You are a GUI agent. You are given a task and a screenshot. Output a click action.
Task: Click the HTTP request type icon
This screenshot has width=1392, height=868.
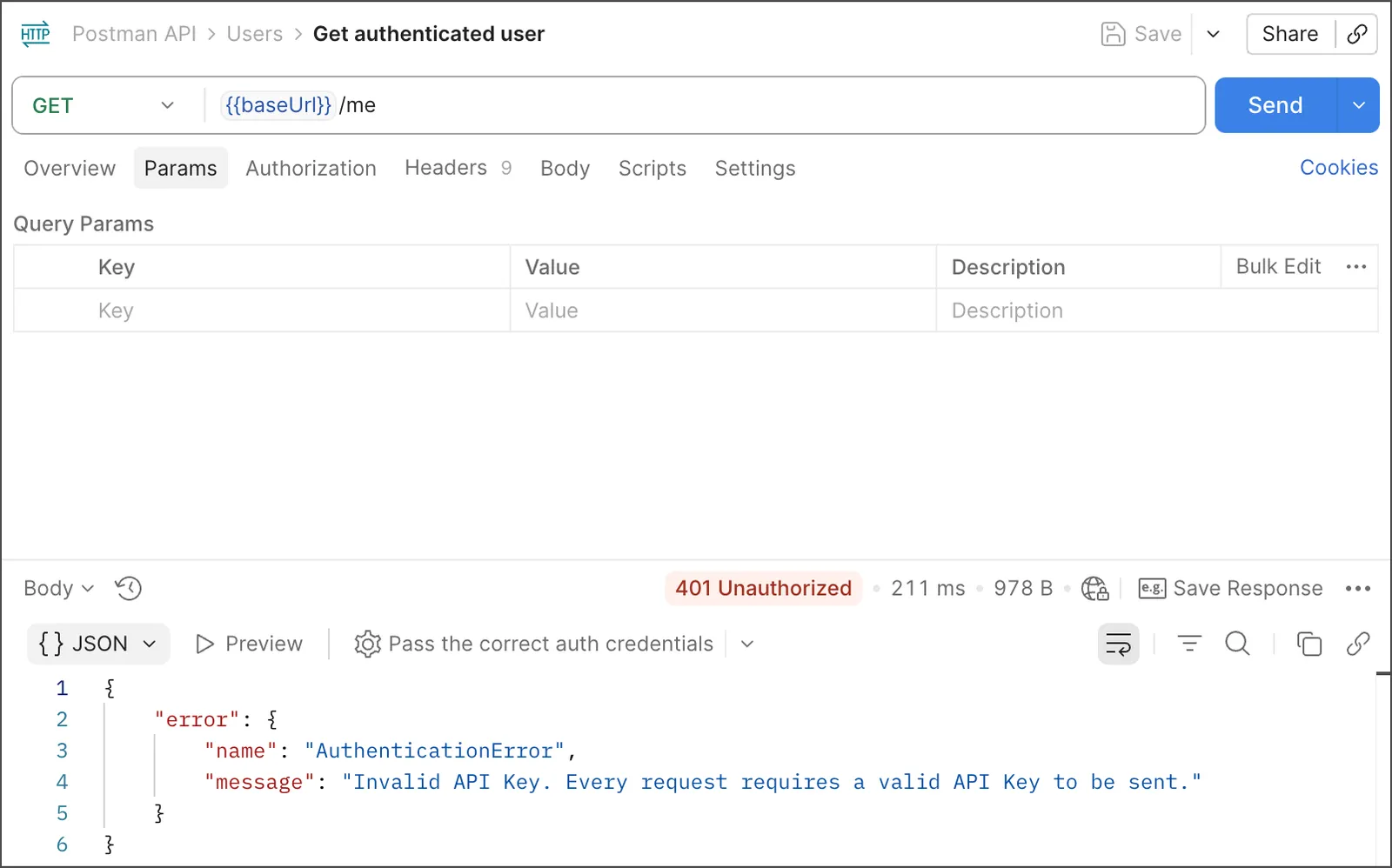pos(36,34)
